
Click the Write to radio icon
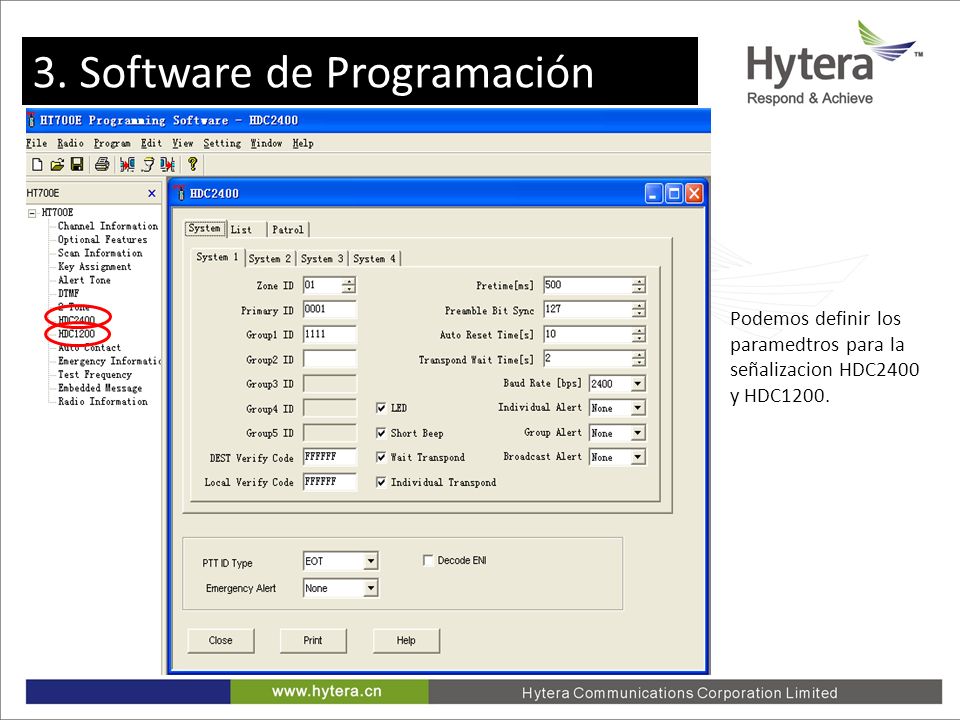[x=167, y=164]
